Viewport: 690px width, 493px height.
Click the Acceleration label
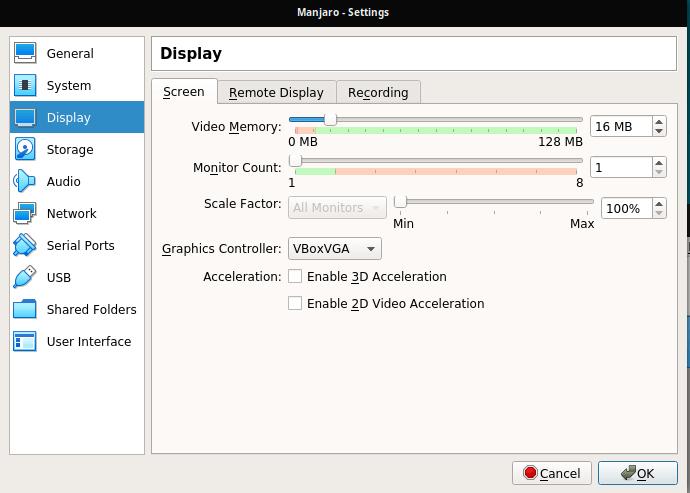[x=242, y=277]
